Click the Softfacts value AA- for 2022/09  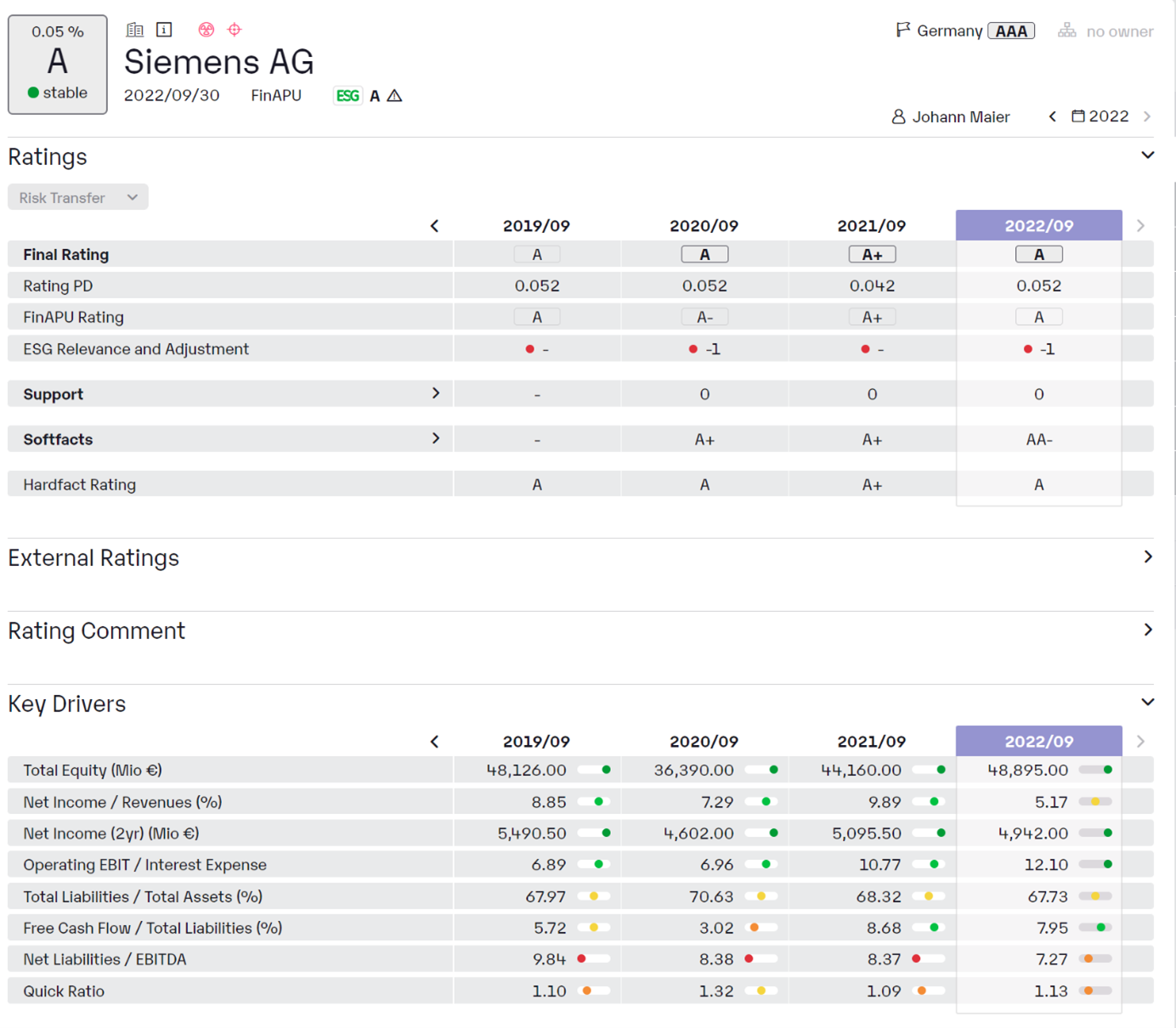[1039, 439]
